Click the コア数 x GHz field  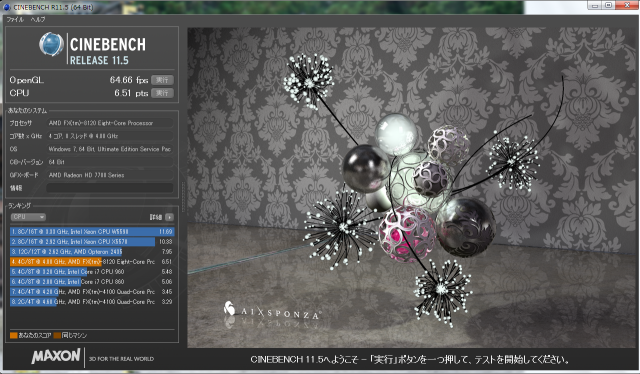[110, 136]
